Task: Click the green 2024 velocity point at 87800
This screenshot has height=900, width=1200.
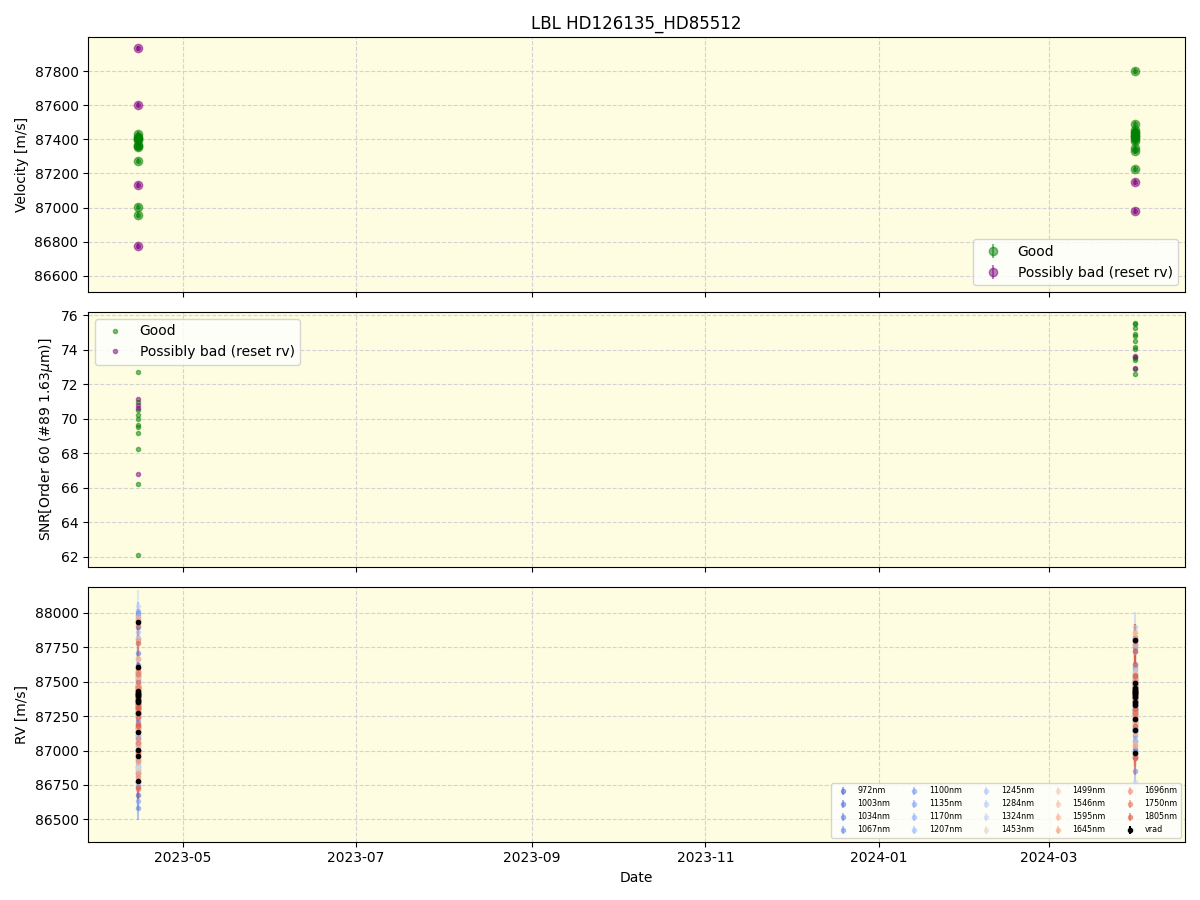Action: [x=1135, y=71]
